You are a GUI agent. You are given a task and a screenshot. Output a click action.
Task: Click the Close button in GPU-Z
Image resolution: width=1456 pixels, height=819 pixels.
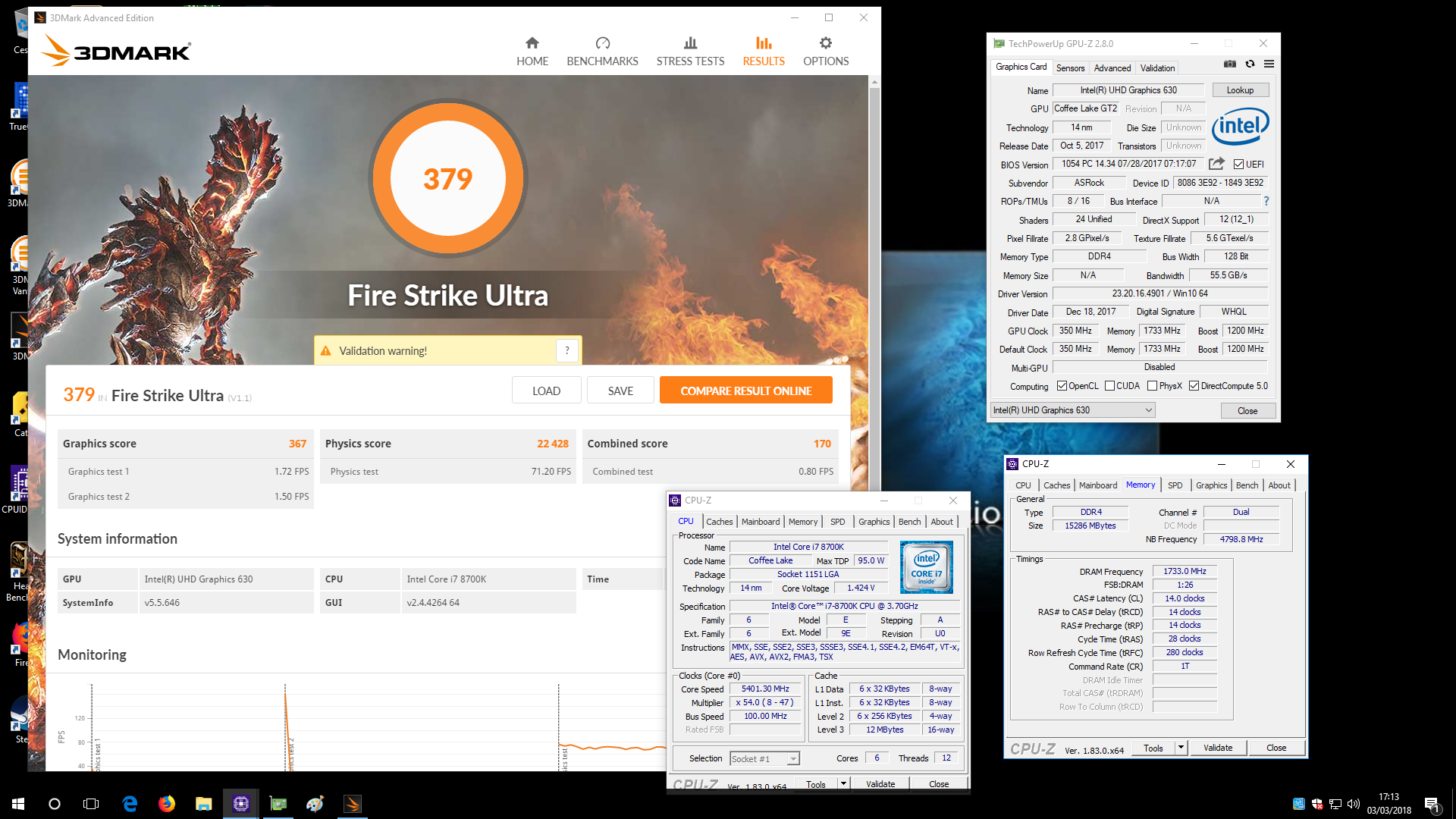coord(1247,410)
